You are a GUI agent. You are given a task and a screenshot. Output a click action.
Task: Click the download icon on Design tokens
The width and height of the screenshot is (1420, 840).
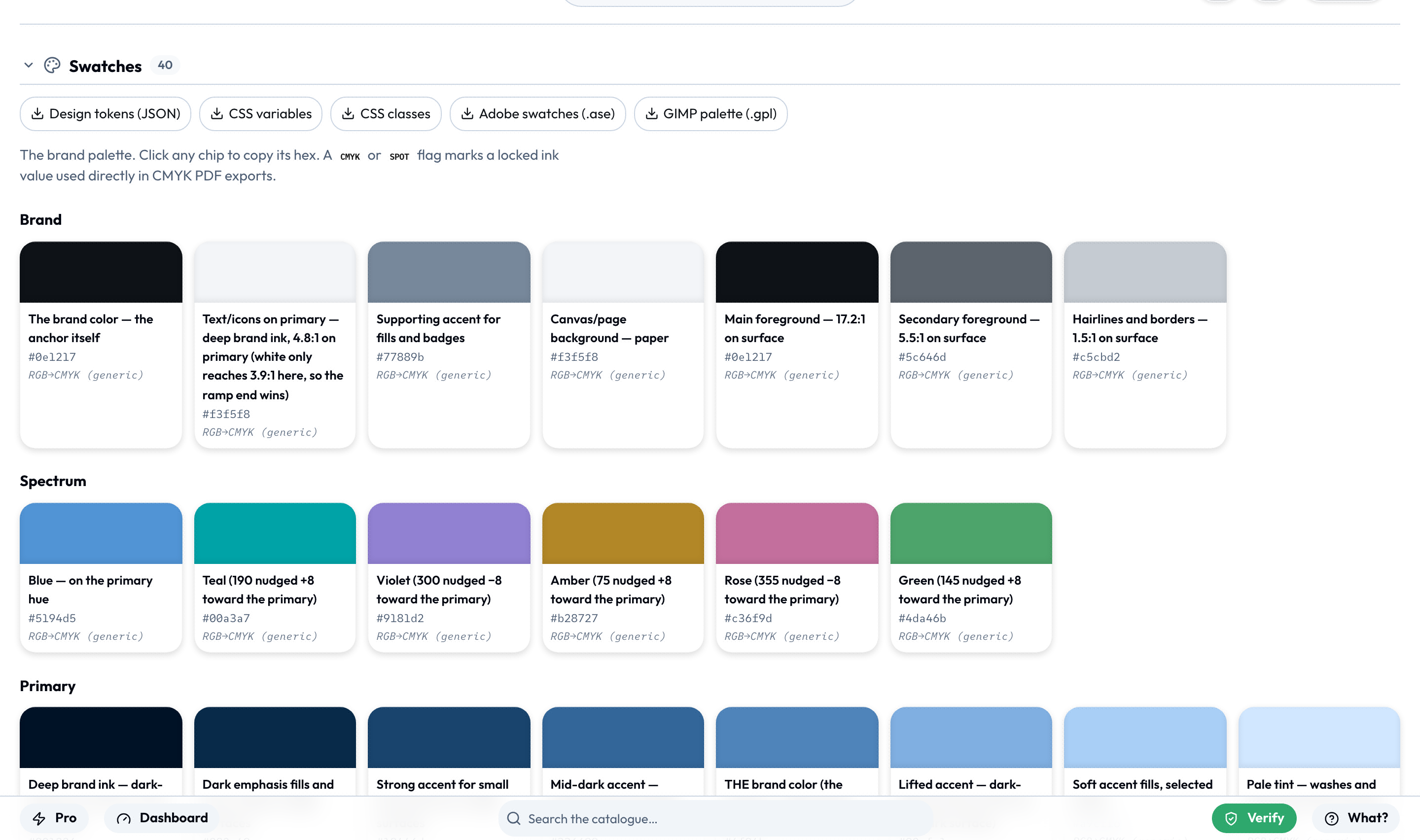(x=37, y=114)
